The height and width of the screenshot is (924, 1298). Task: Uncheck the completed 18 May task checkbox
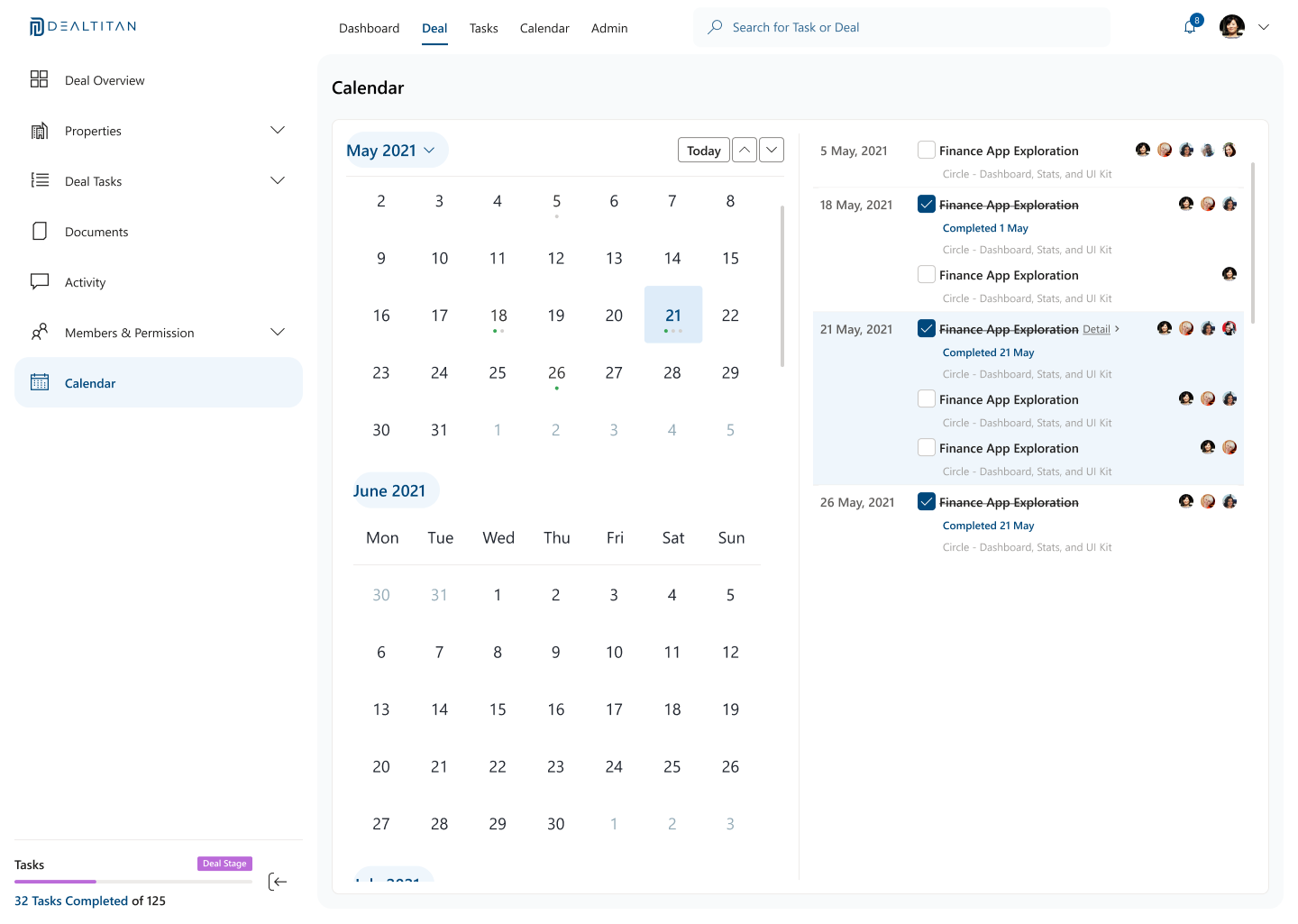[x=926, y=204]
